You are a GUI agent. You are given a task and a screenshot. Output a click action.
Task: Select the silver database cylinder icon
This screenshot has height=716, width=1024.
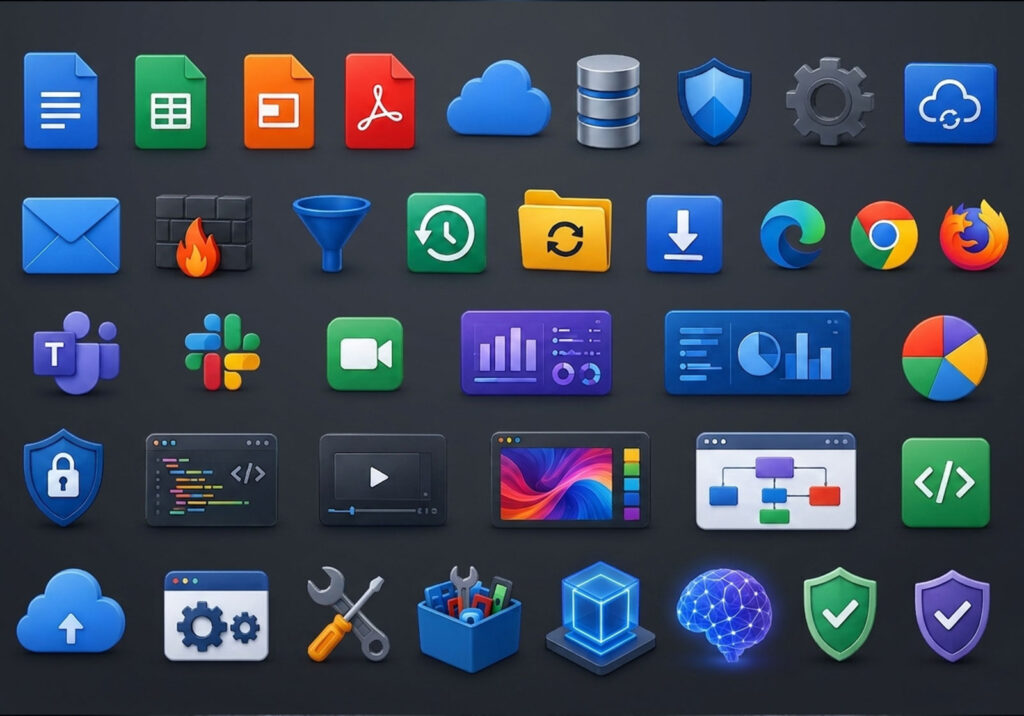tap(608, 101)
